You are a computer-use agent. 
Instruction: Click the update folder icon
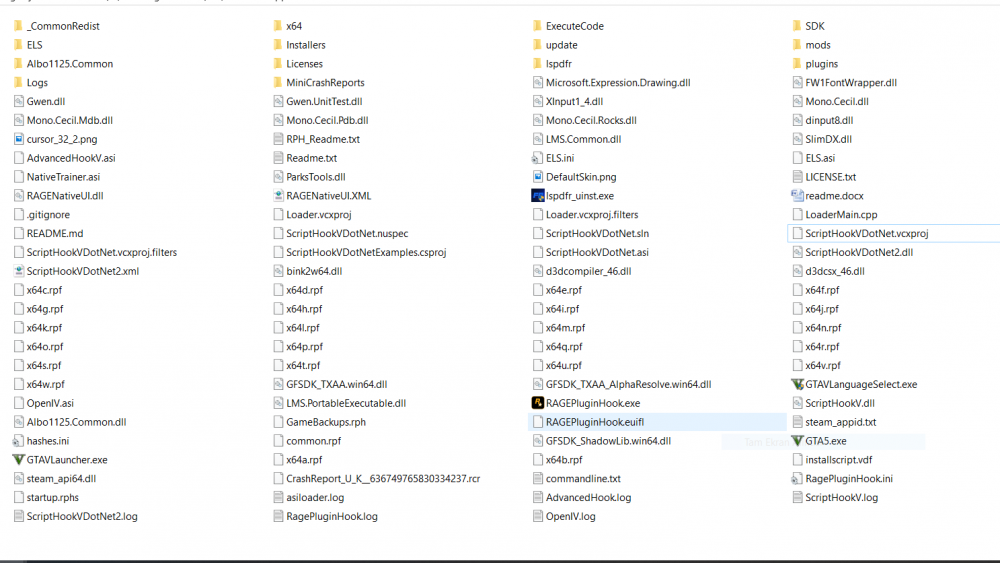pos(537,45)
